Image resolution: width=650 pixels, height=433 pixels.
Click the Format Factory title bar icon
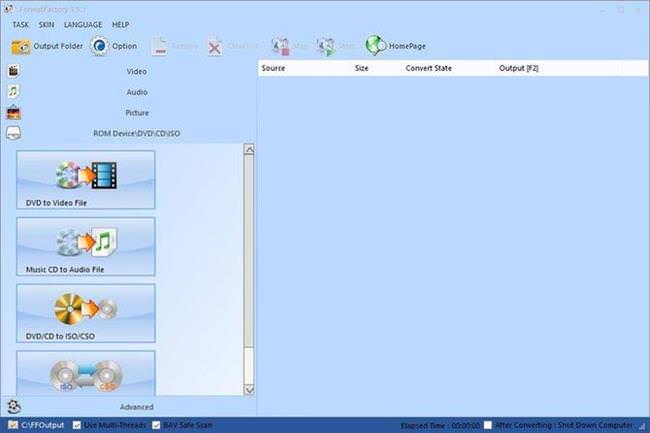[8, 9]
